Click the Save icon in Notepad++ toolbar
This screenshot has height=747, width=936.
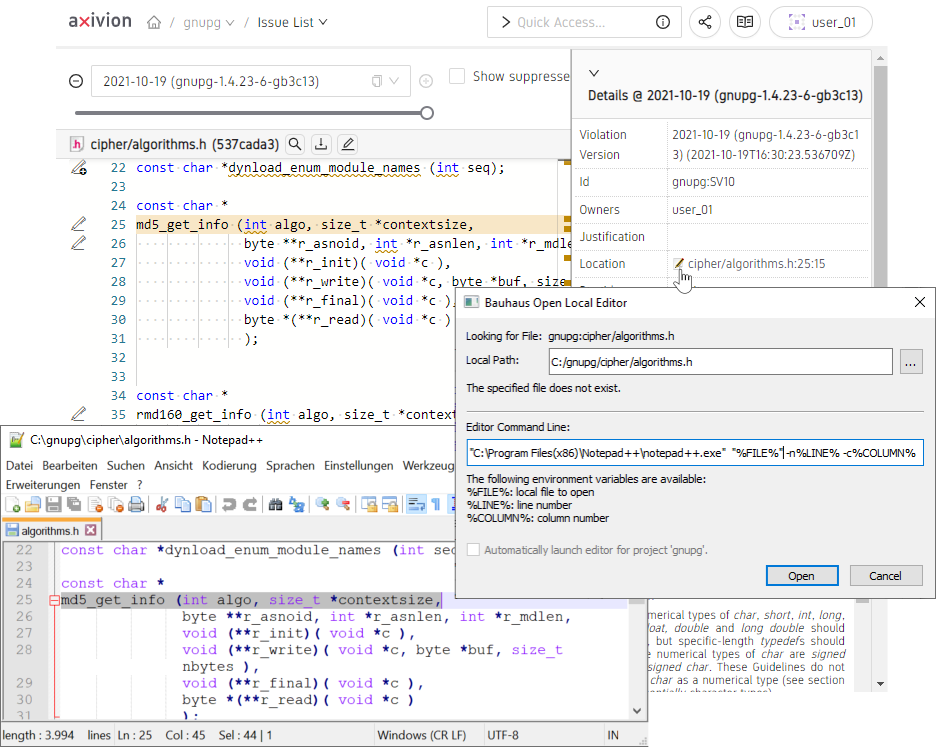click(x=54, y=505)
